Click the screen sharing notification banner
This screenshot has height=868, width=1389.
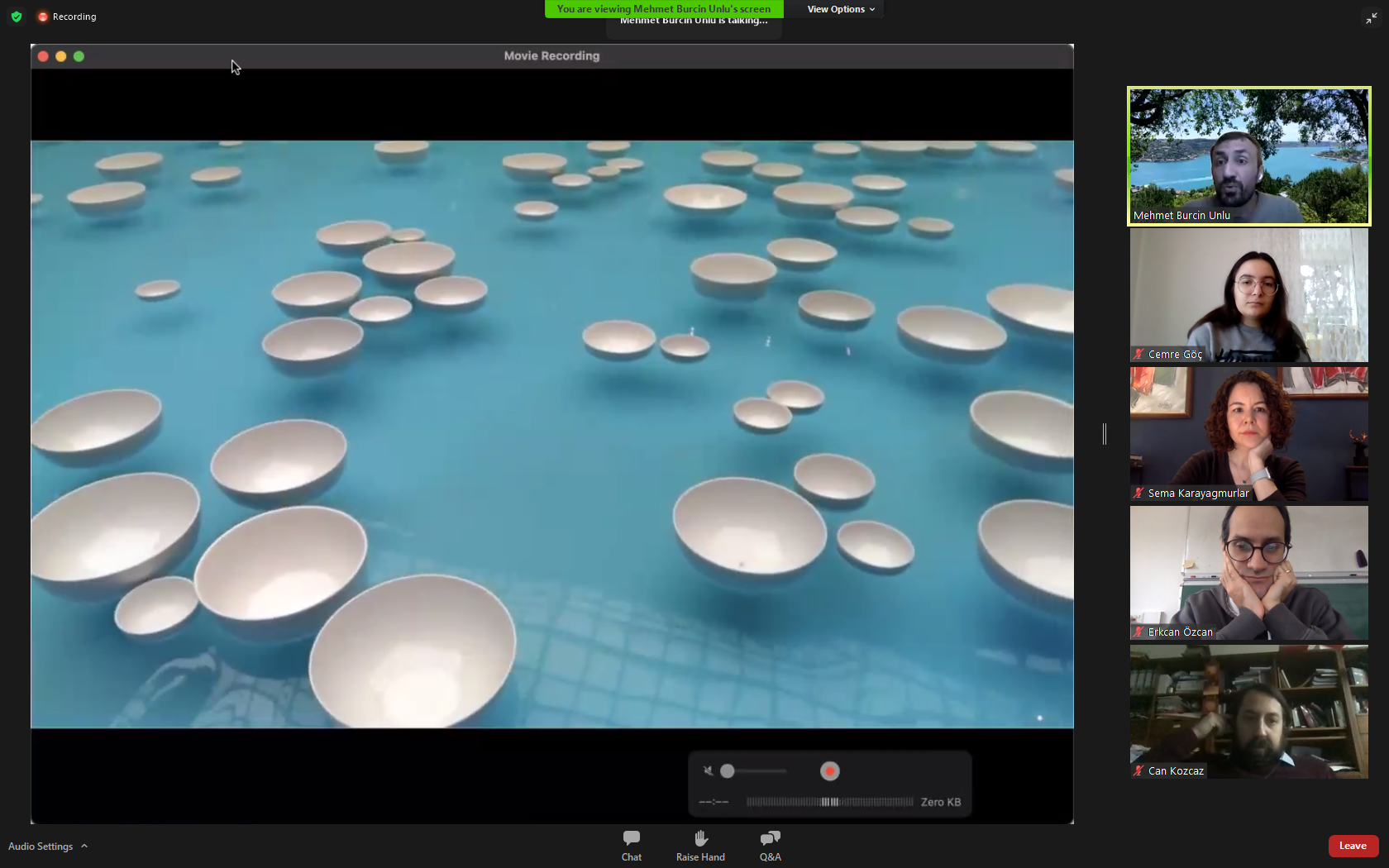(663, 9)
